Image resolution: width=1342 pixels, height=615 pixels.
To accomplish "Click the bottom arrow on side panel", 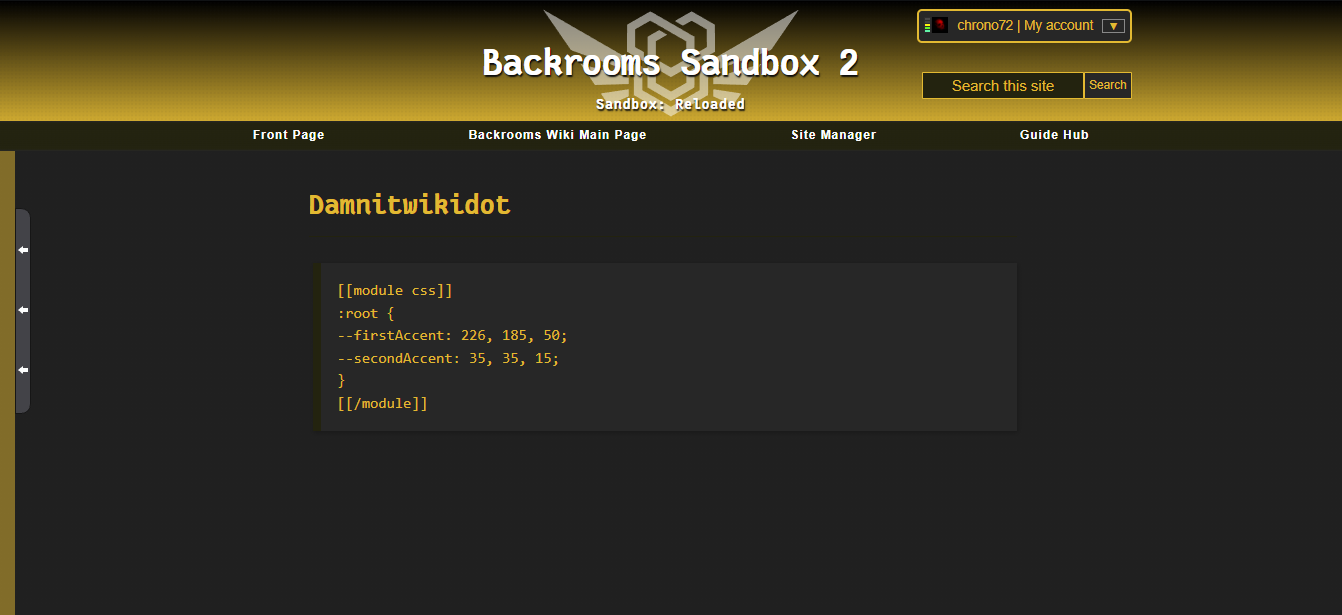I will pos(23,370).
